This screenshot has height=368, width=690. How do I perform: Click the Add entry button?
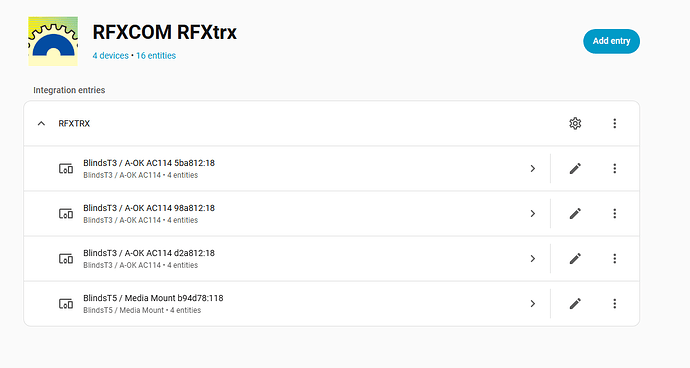[x=611, y=41]
